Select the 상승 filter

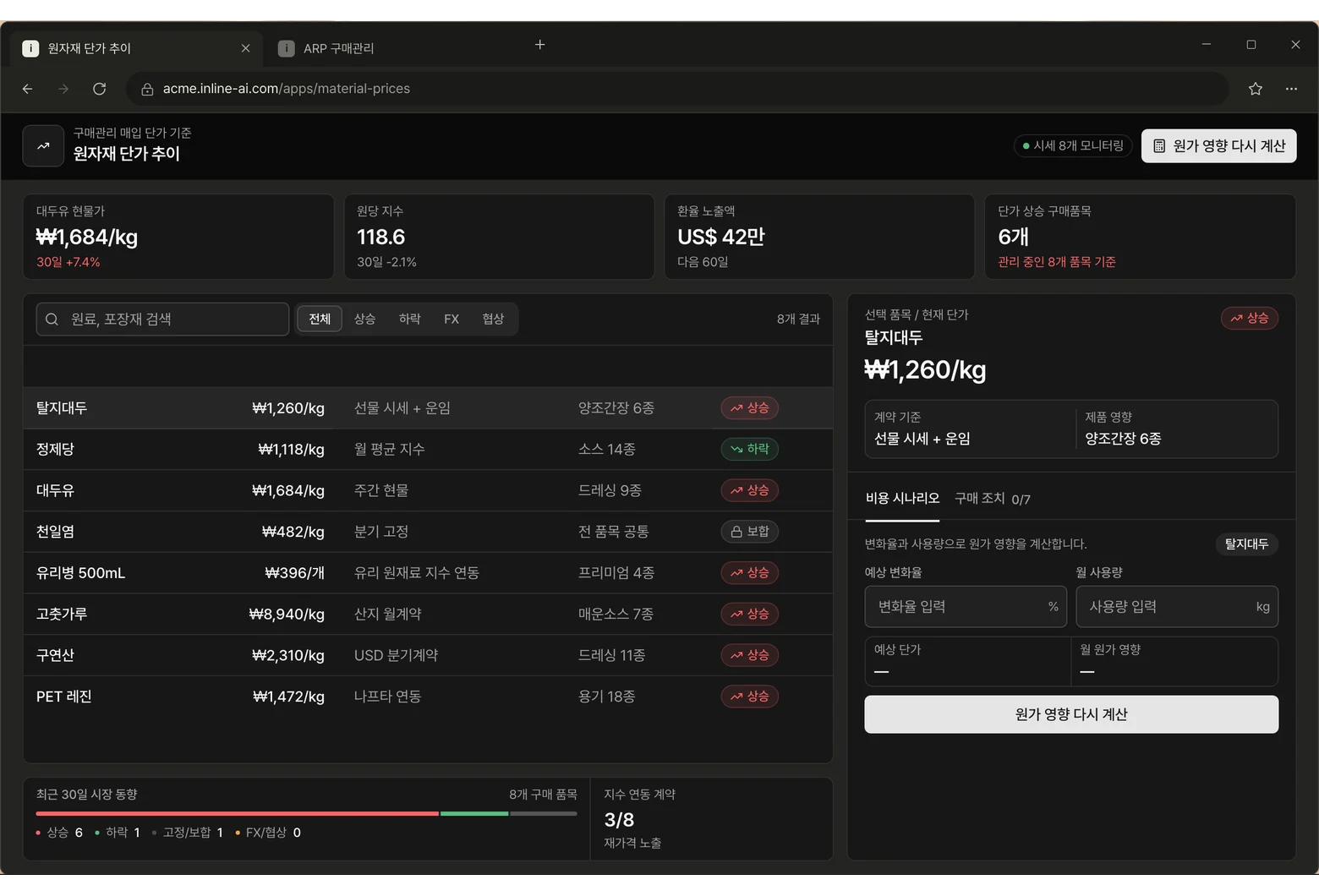[364, 319]
